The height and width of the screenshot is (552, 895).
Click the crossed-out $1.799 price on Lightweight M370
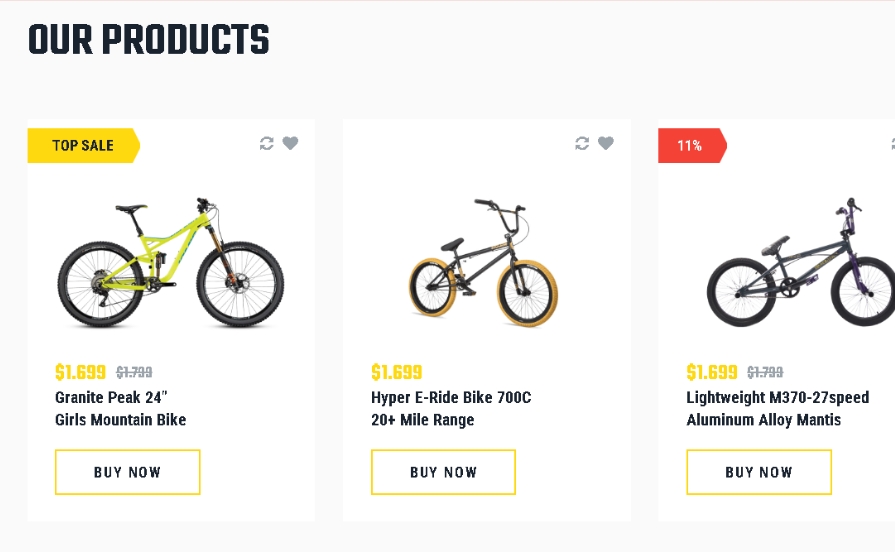tap(765, 373)
